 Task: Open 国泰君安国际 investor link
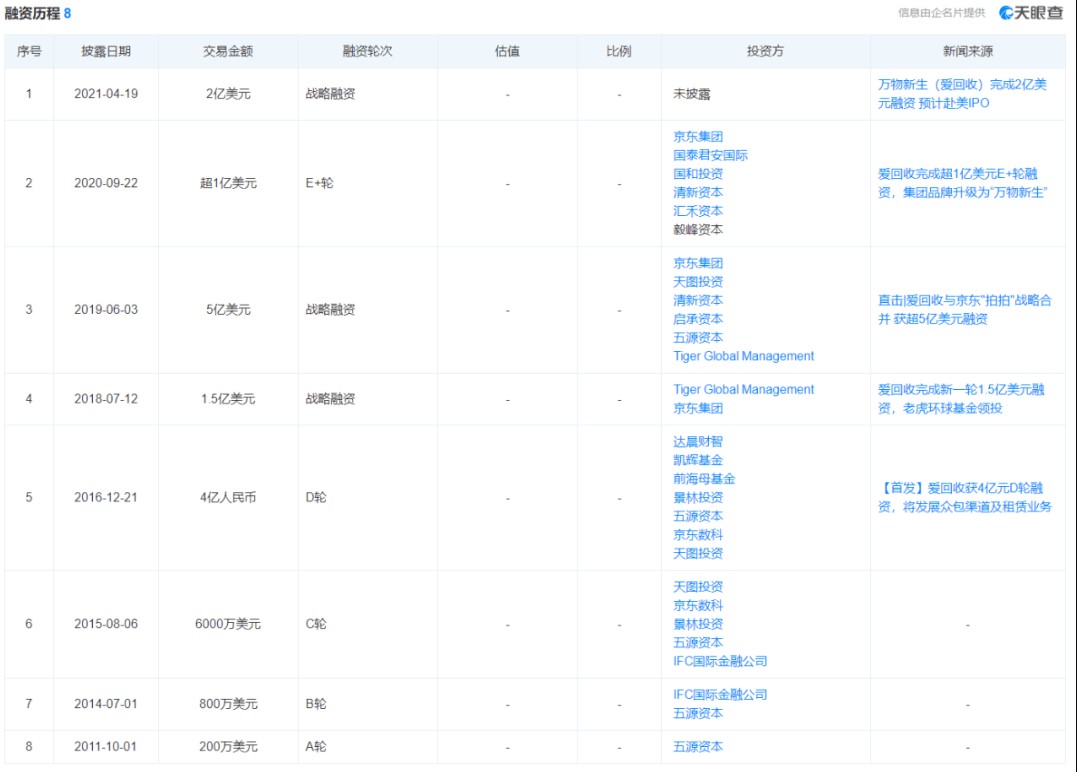(x=710, y=155)
